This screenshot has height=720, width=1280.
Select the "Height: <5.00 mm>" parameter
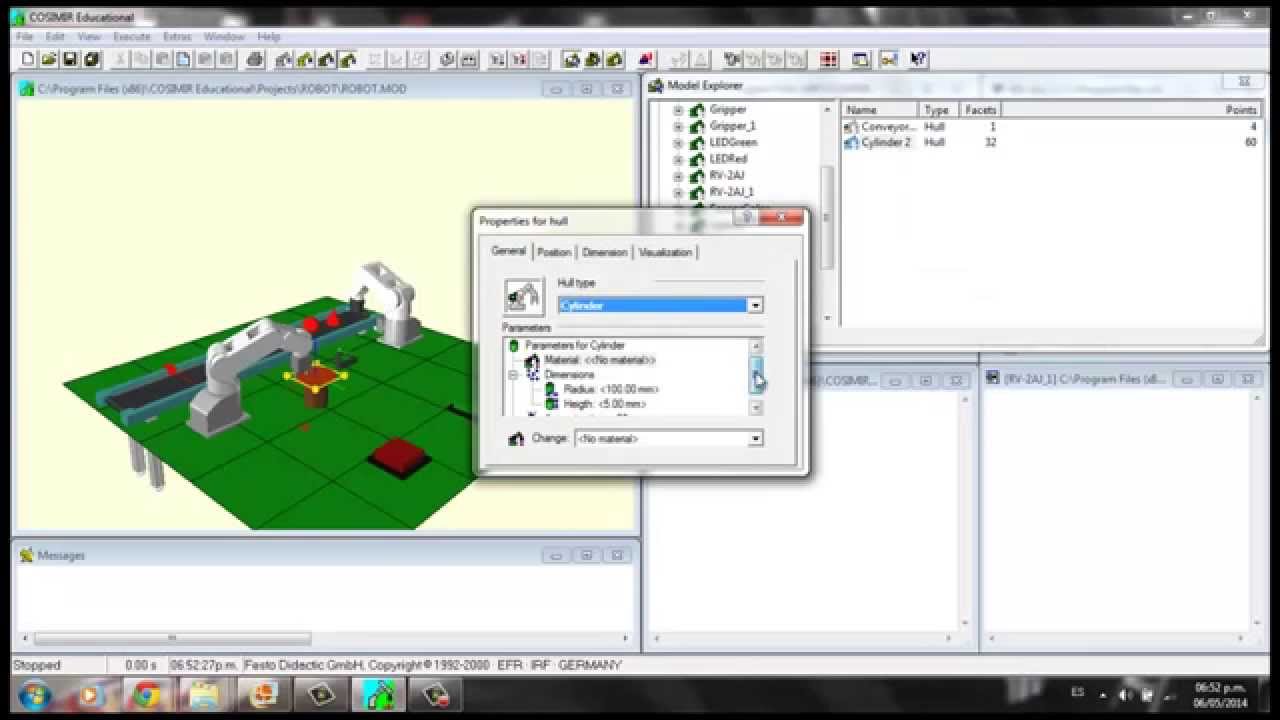(x=605, y=404)
